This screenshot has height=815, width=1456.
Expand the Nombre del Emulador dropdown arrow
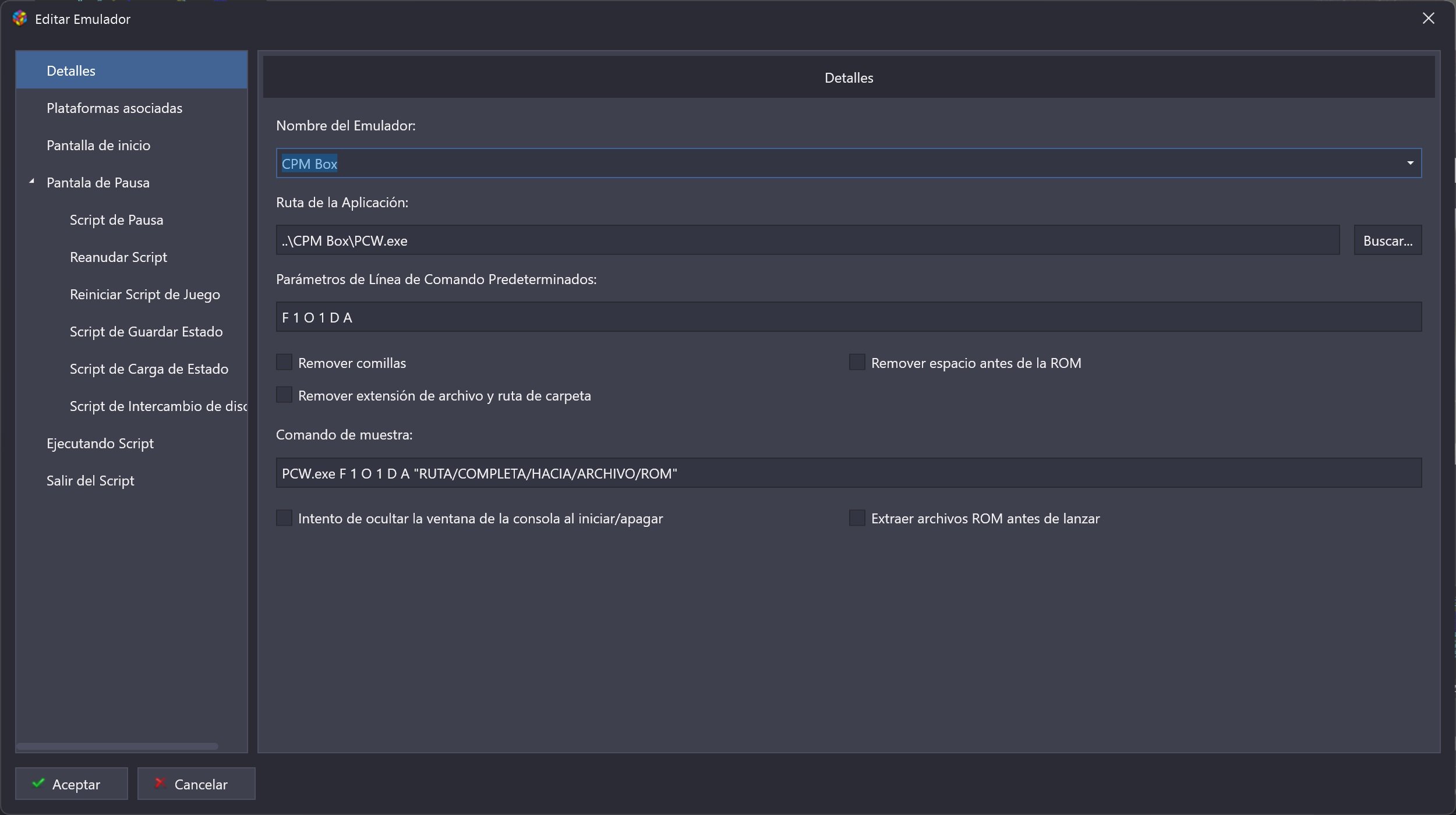pyautogui.click(x=1410, y=163)
